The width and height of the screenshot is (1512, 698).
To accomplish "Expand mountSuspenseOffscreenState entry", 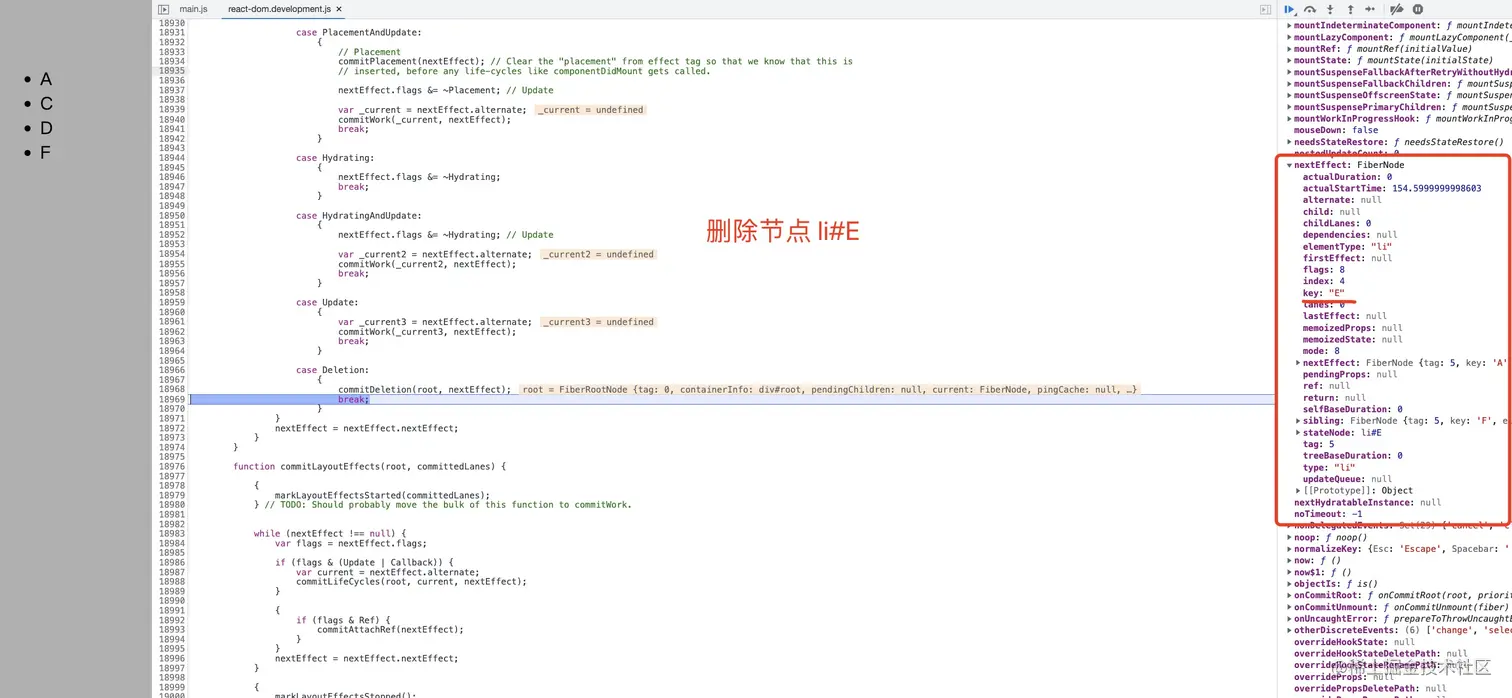I will point(1289,95).
